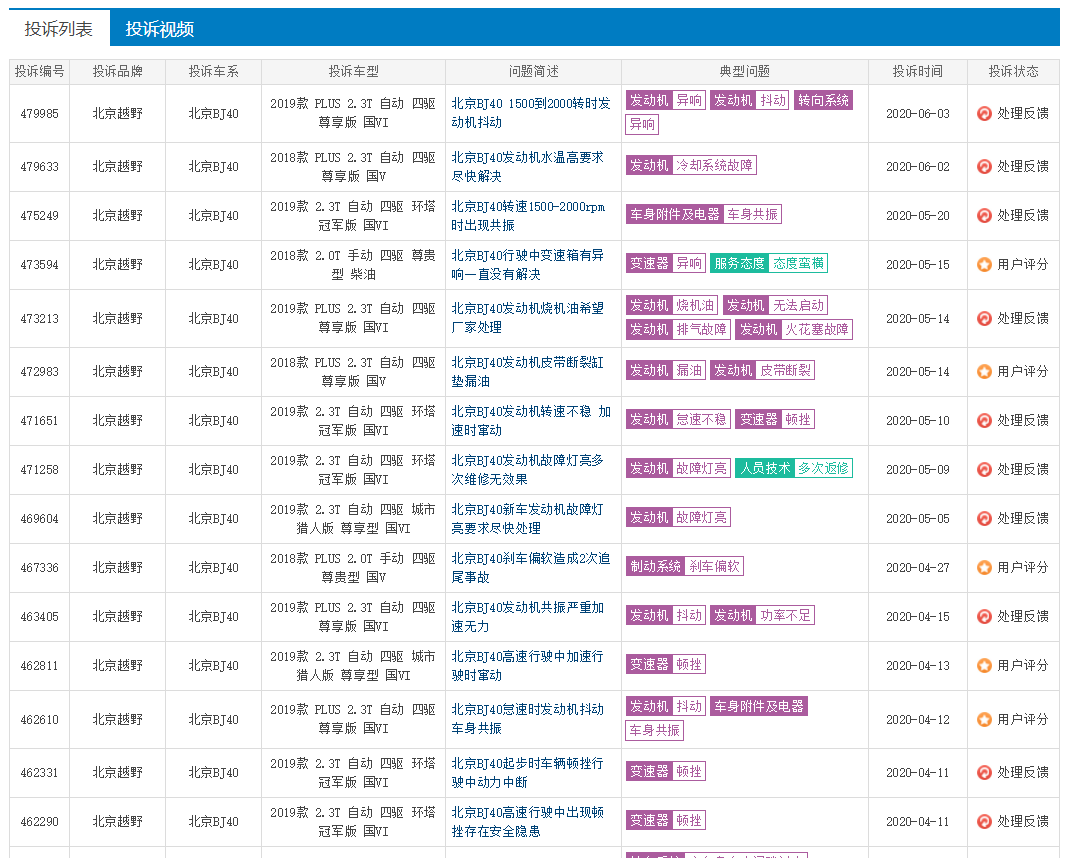Open the 投诉视频 tab

point(160,29)
